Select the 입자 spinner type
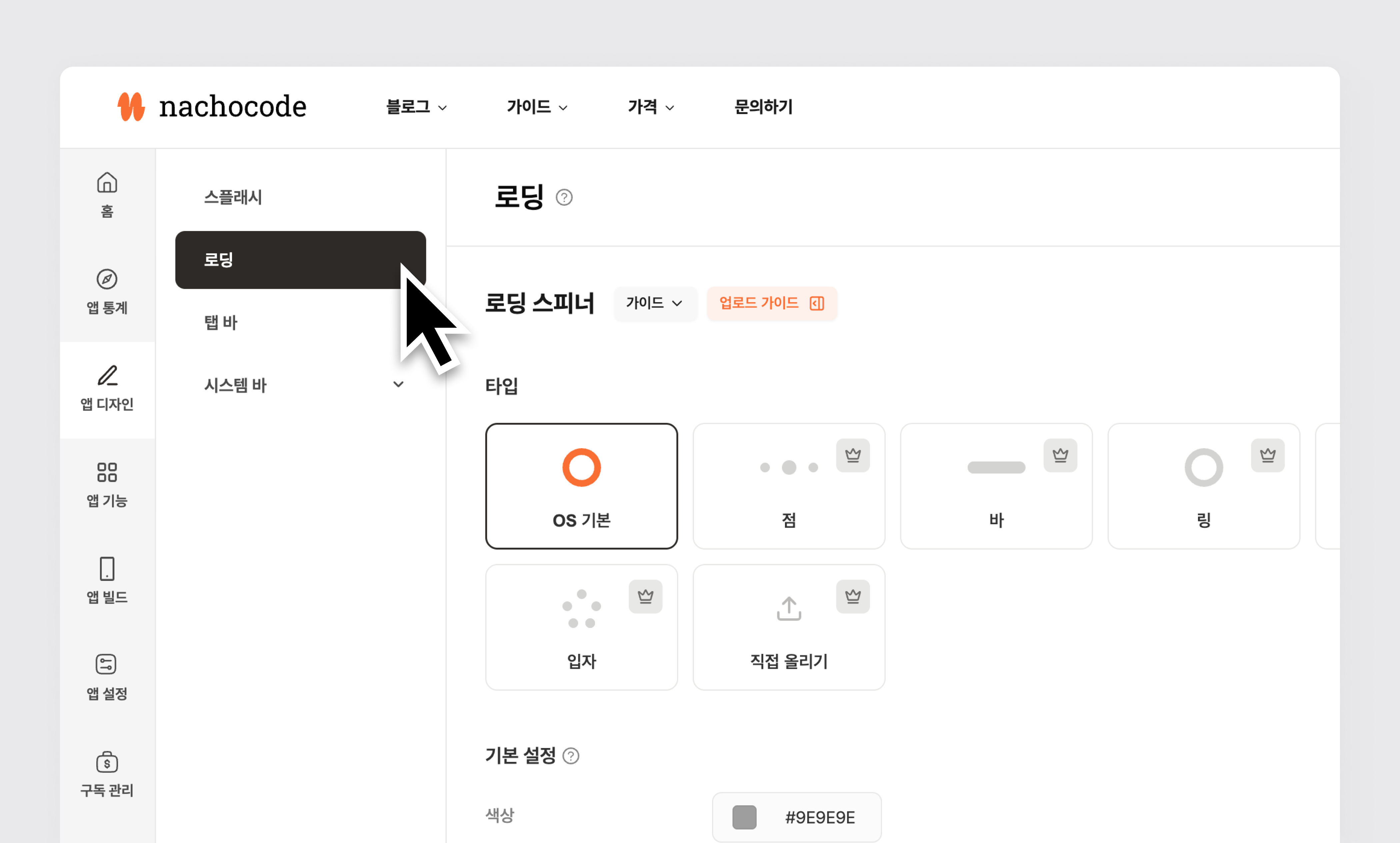The height and width of the screenshot is (843, 1400). (x=581, y=627)
